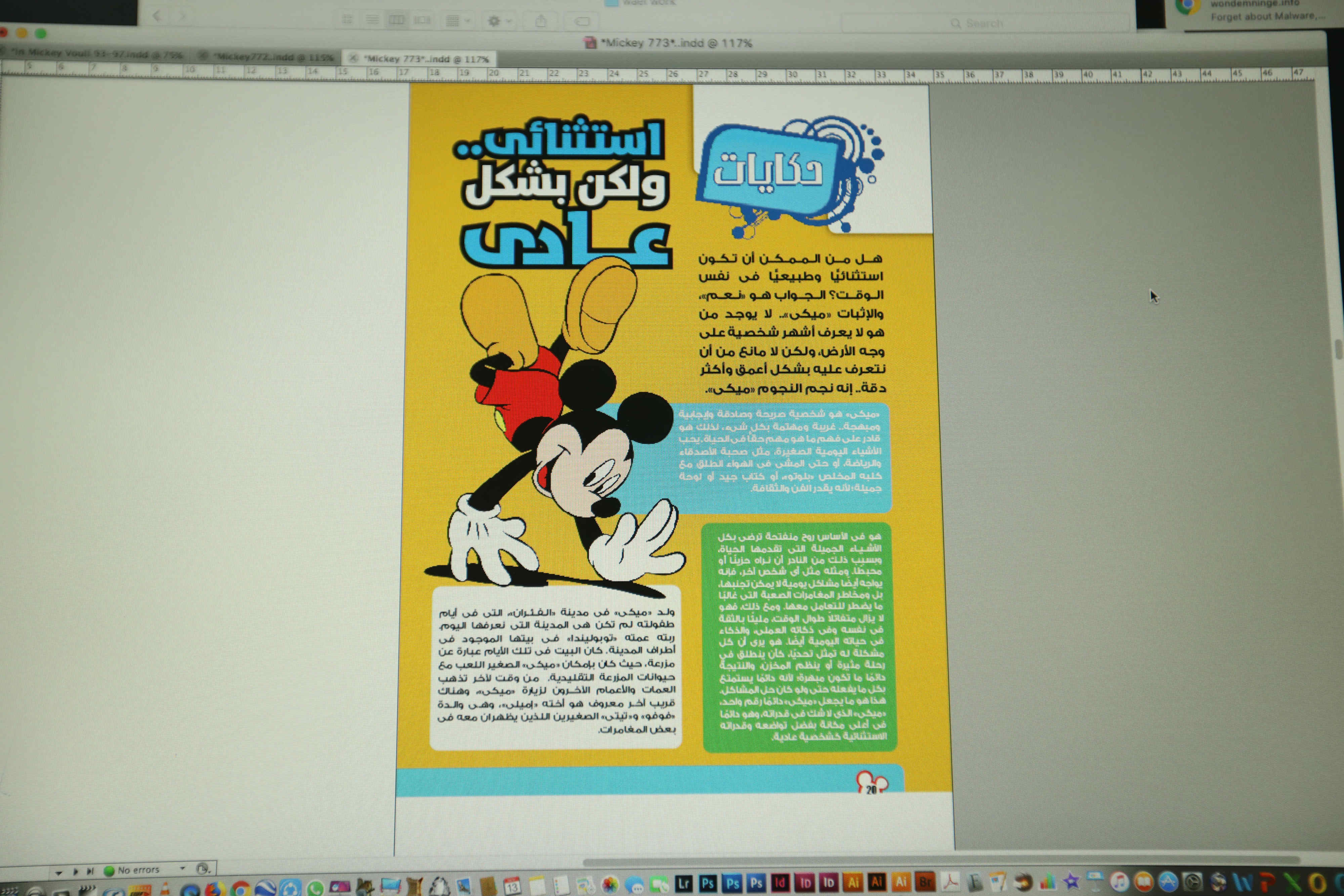Switch Finder to cover flow view
Image resolution: width=1344 pixels, height=896 pixels.
422,20
